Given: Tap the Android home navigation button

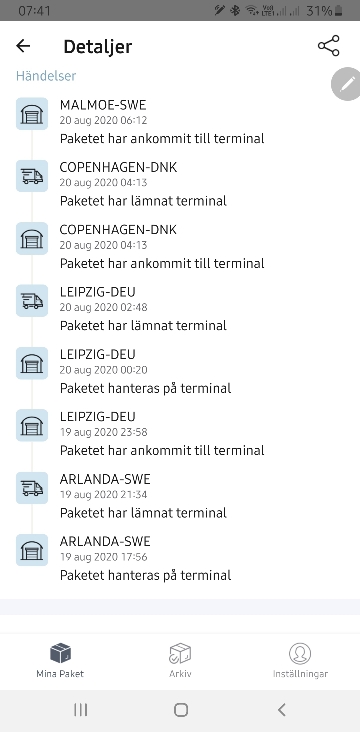Looking at the screenshot, I should pyautogui.click(x=181, y=710).
